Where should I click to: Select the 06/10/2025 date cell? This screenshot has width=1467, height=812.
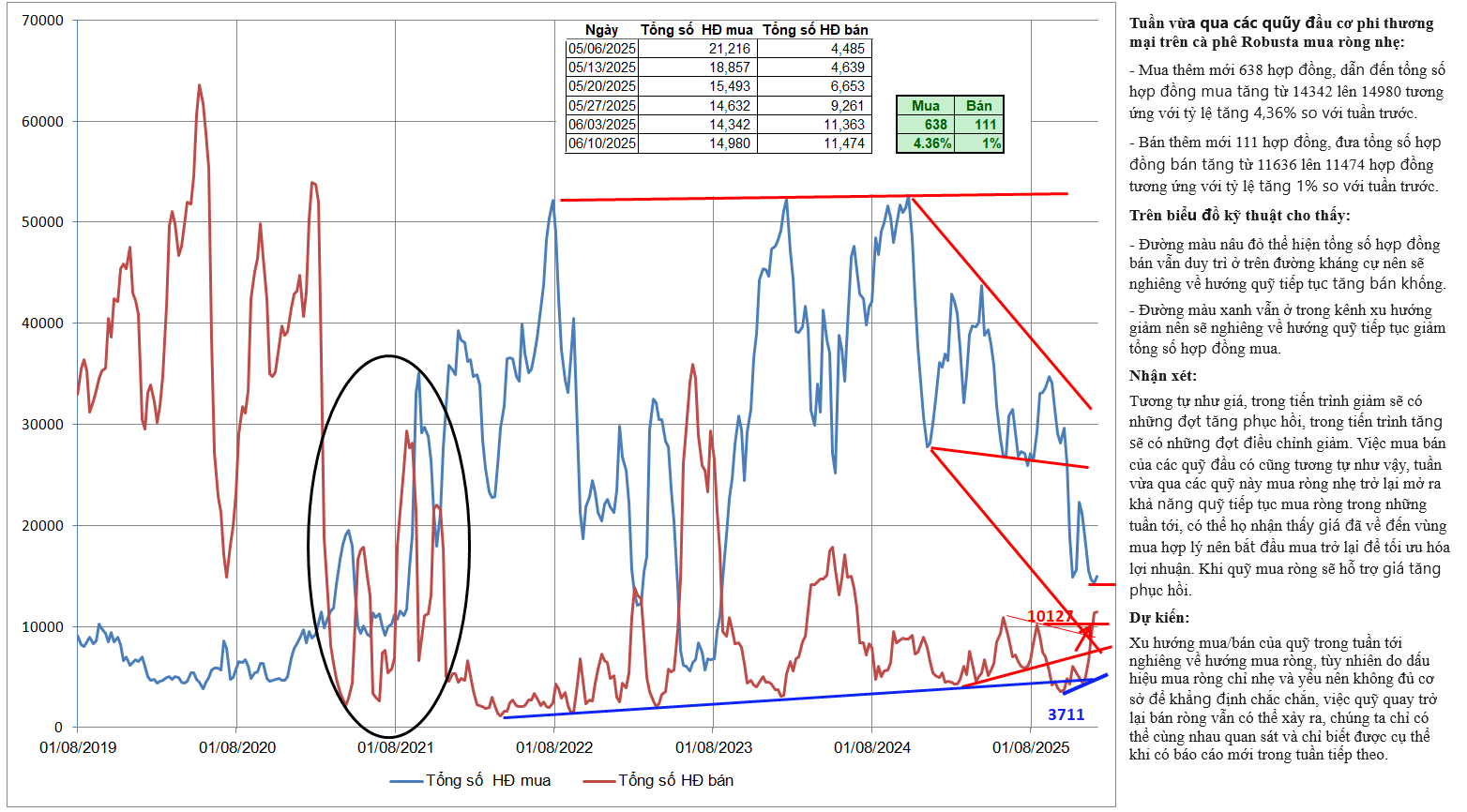coord(602,143)
